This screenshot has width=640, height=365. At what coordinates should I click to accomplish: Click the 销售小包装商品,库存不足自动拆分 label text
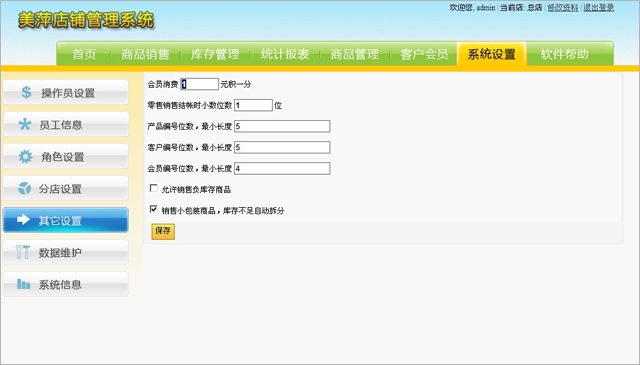click(223, 211)
